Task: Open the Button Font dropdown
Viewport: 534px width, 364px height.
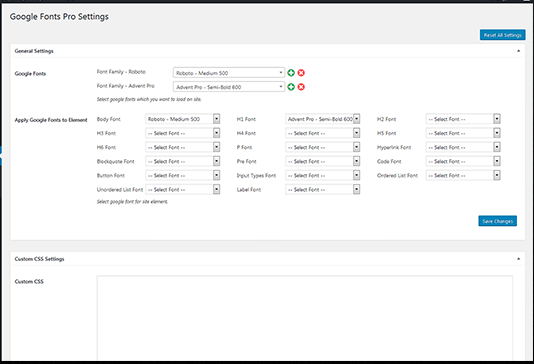Action: point(183,175)
